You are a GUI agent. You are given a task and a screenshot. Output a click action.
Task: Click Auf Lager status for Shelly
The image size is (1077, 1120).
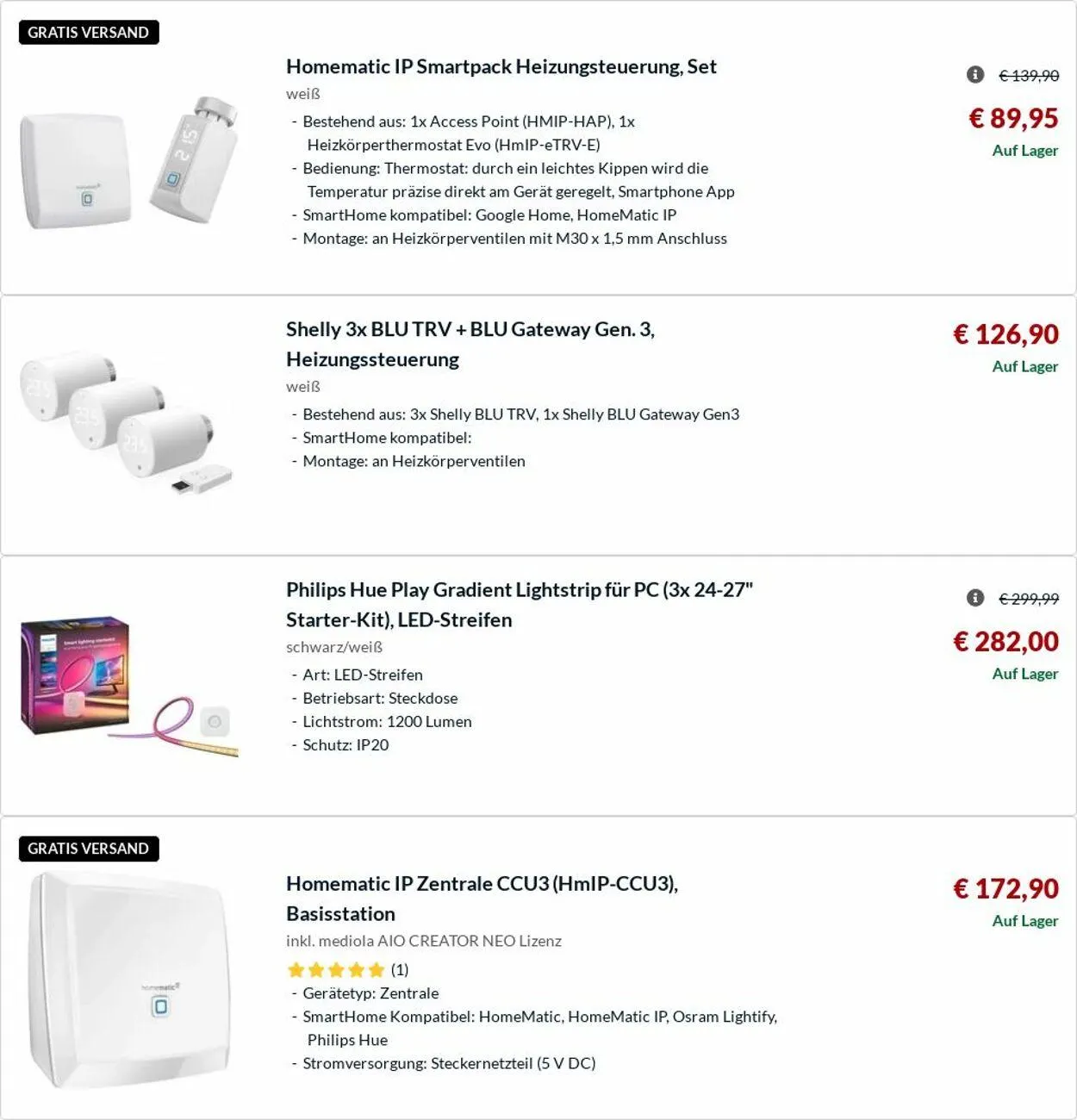(x=1024, y=366)
